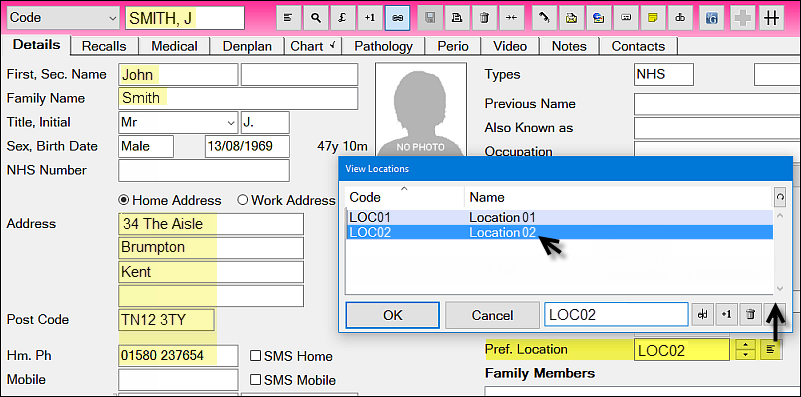Click the grey medical cross icon
The image size is (801, 397).
[x=742, y=18]
